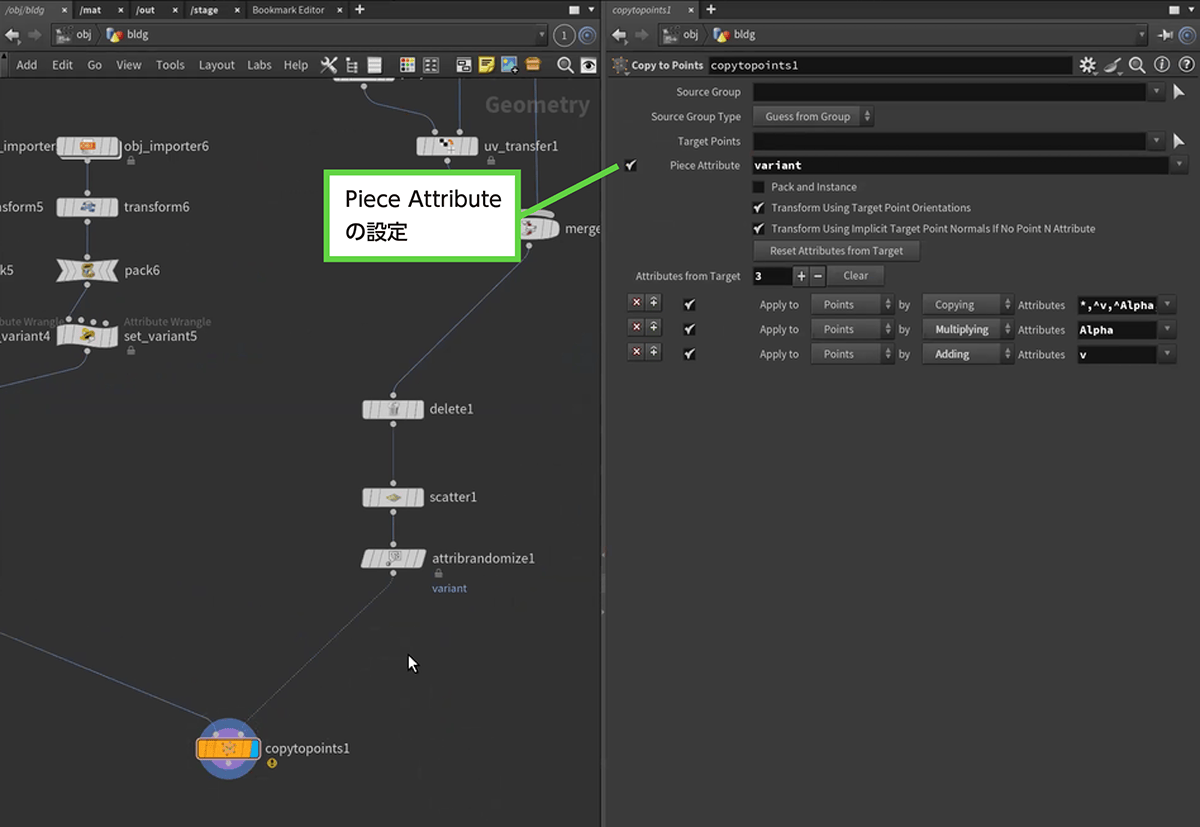This screenshot has width=1200, height=827.
Task: Select the scatter1 node icon
Action: tap(393, 497)
